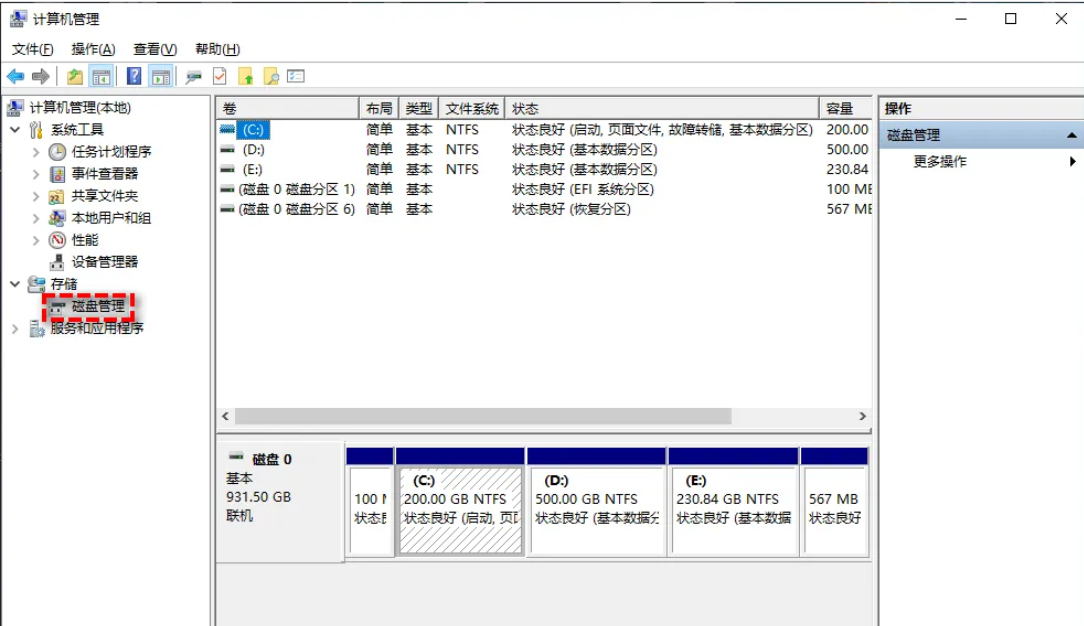Image resolution: width=1084 pixels, height=626 pixels.
Task: Sort by the 卷 column header
Action: (288, 108)
